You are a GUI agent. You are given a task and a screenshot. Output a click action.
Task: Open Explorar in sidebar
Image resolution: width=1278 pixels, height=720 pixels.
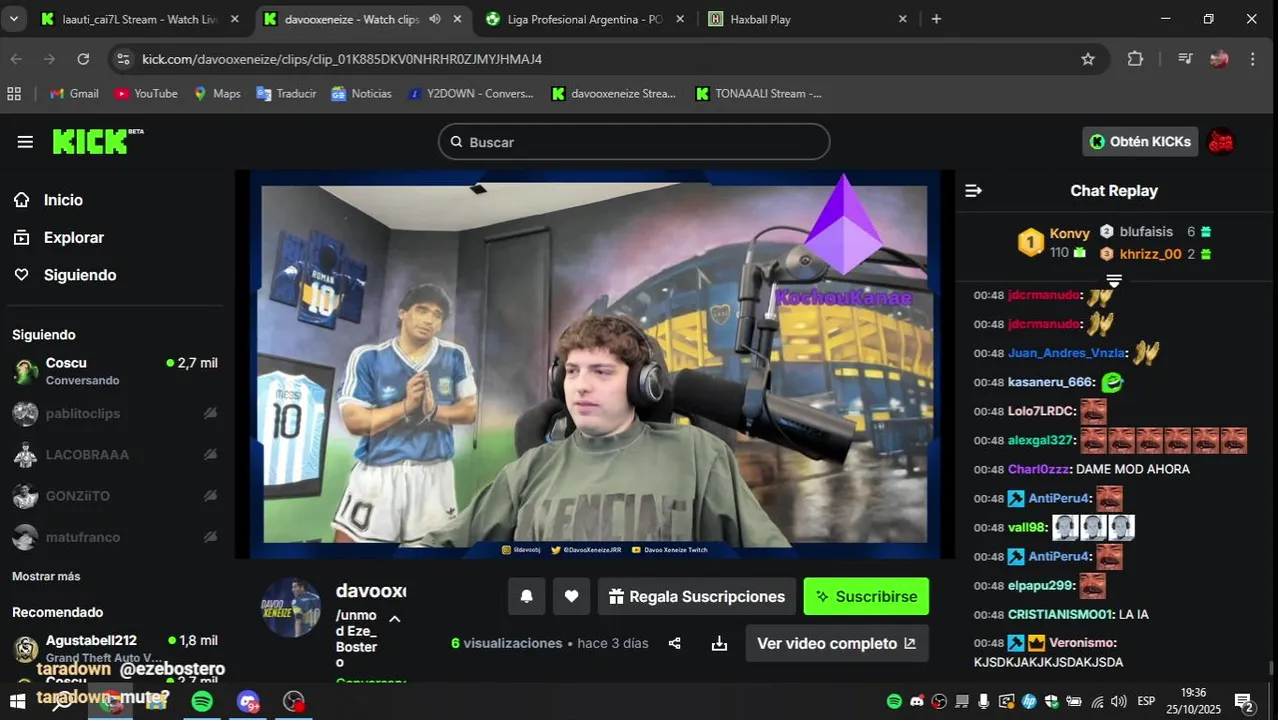coord(74,237)
